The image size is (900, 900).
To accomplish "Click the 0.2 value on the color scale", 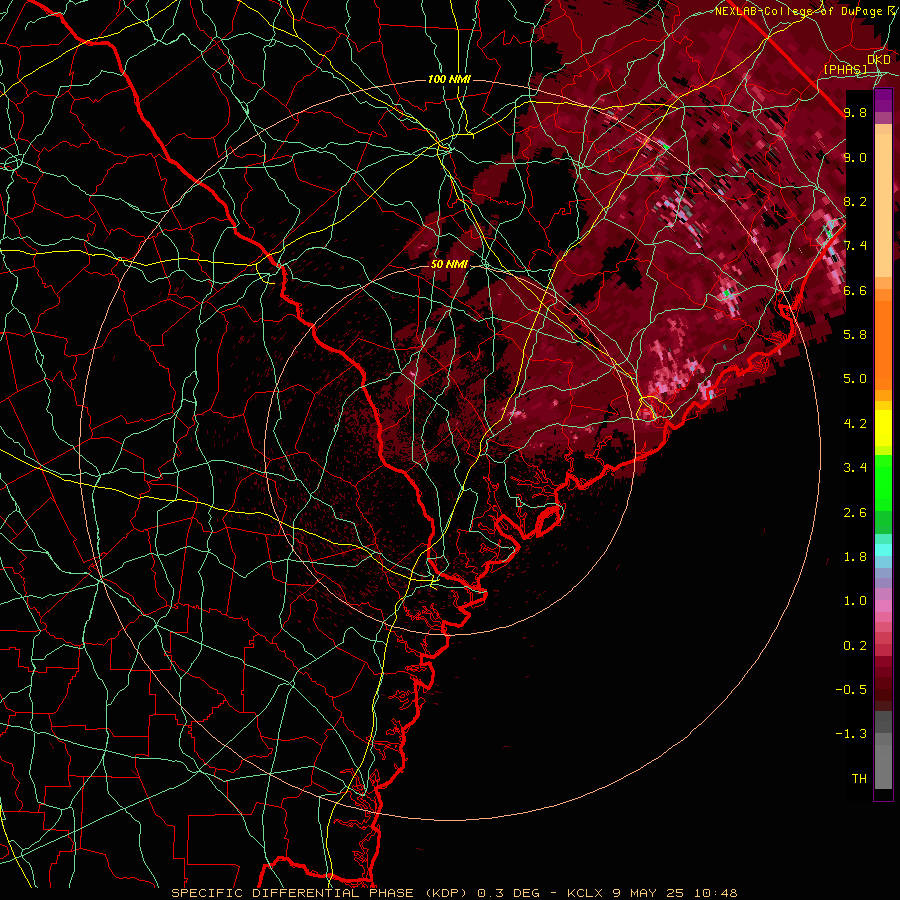I will point(855,646).
